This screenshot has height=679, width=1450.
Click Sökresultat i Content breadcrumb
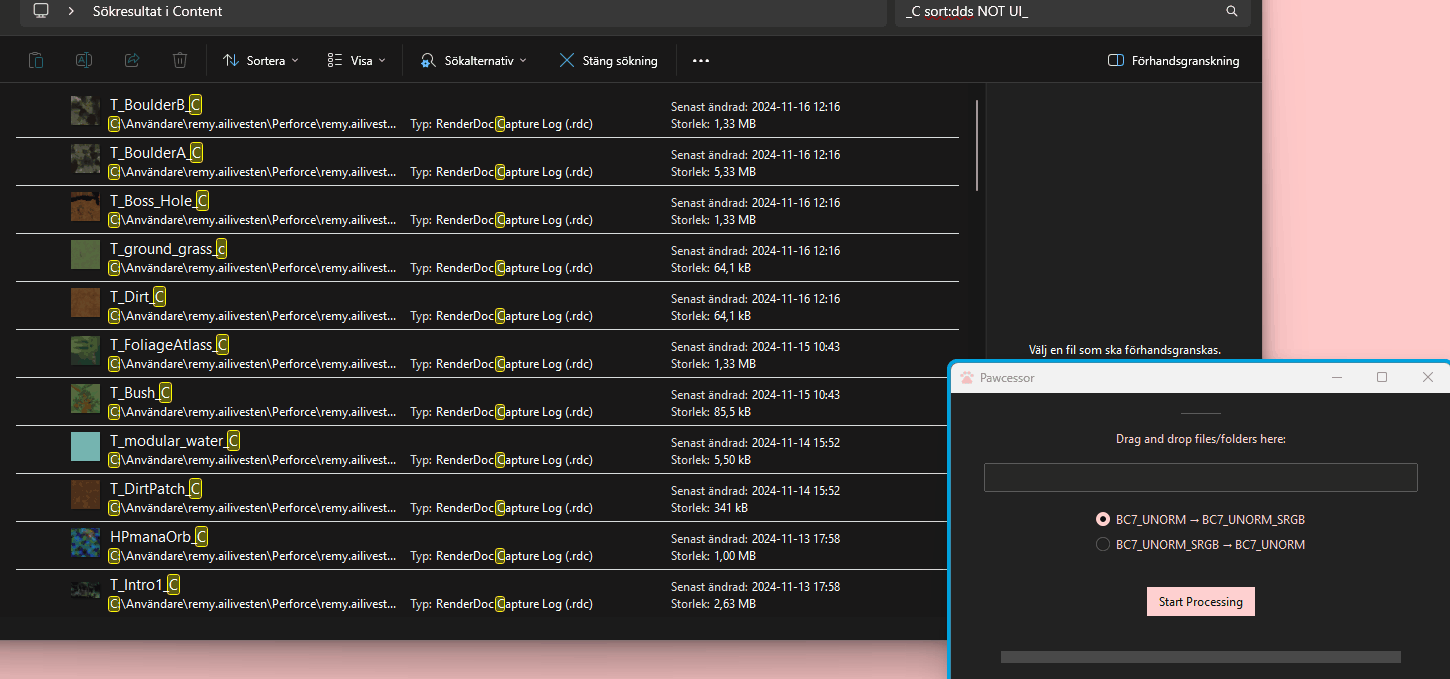pyautogui.click(x=157, y=11)
